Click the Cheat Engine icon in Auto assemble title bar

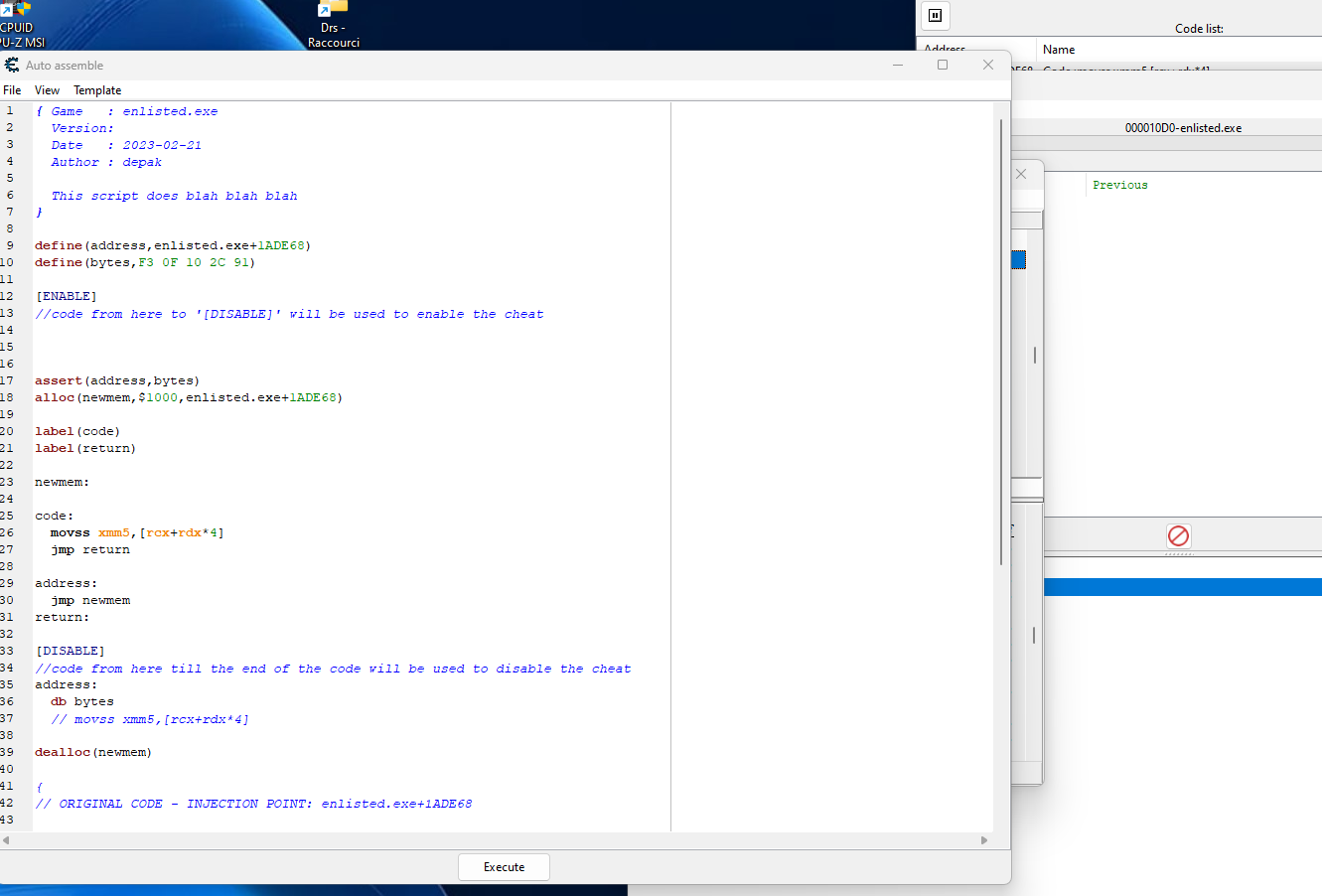click(12, 66)
